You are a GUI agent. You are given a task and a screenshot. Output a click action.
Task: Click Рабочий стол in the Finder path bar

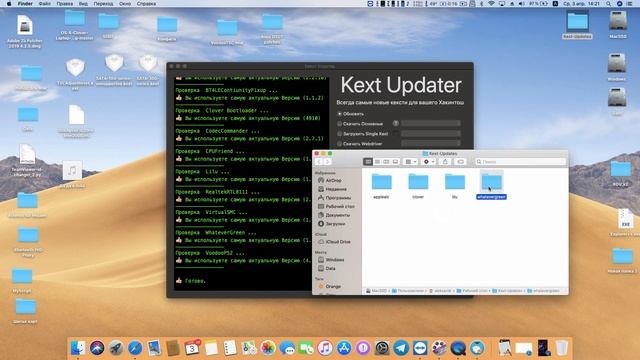pyautogui.click(x=472, y=291)
